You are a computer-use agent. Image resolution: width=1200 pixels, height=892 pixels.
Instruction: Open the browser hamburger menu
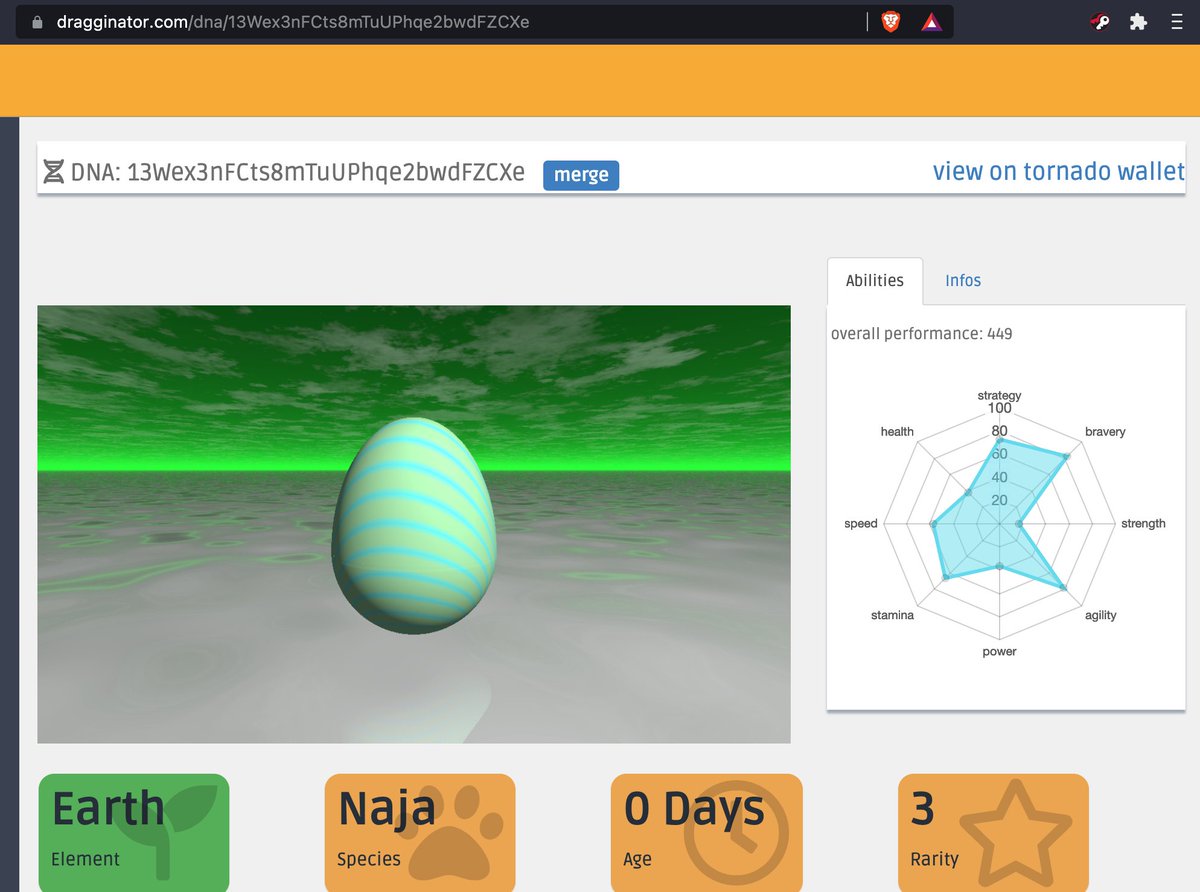click(x=1177, y=22)
